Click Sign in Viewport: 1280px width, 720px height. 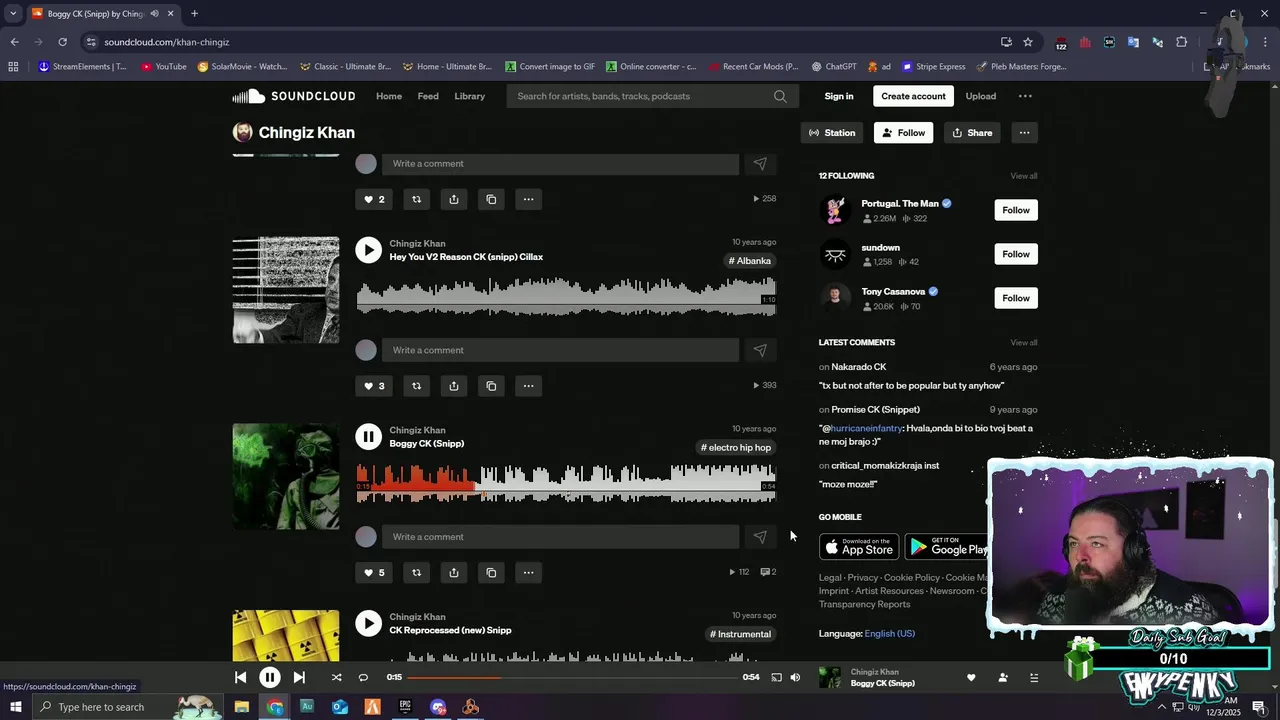point(839,96)
